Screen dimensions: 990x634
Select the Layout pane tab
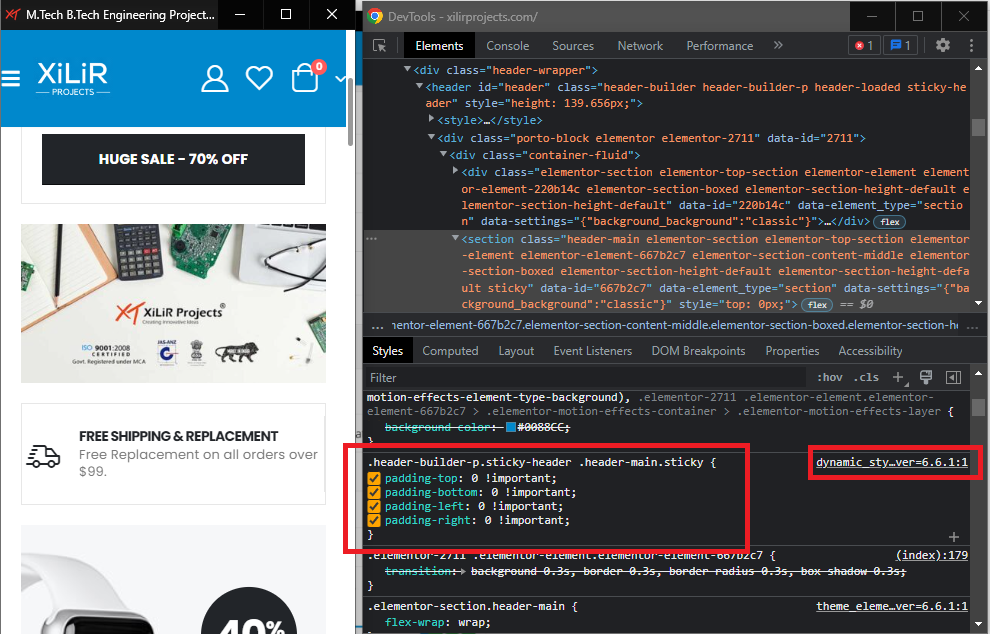[516, 350]
